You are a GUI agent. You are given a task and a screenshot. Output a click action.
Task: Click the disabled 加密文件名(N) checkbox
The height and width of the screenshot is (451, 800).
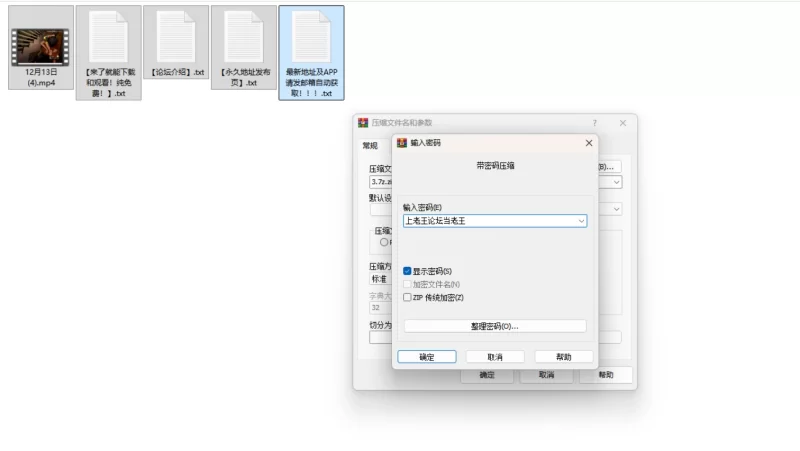(x=407, y=284)
